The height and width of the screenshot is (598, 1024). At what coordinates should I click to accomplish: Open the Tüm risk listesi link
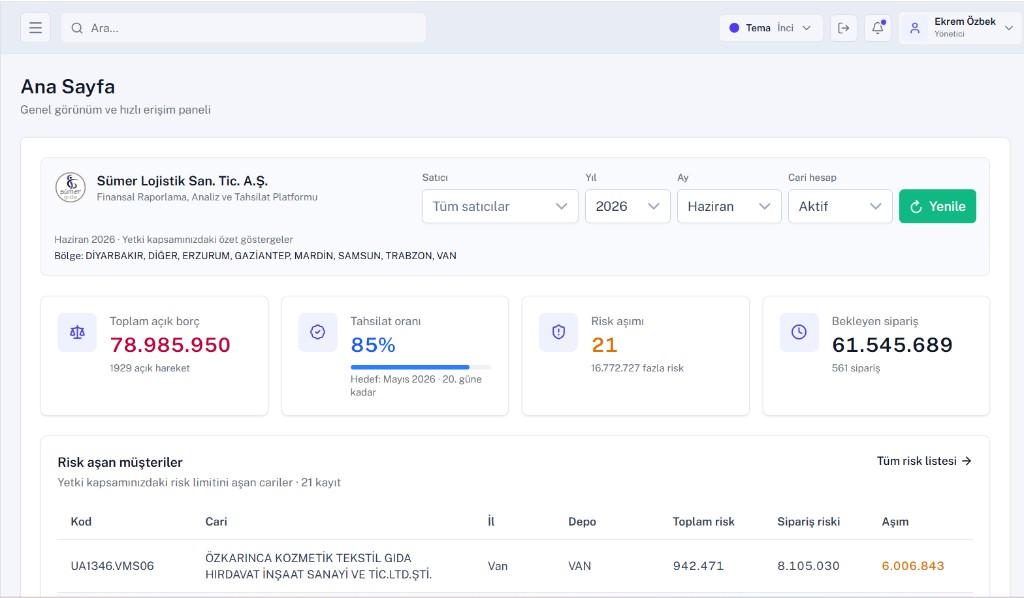tap(924, 461)
